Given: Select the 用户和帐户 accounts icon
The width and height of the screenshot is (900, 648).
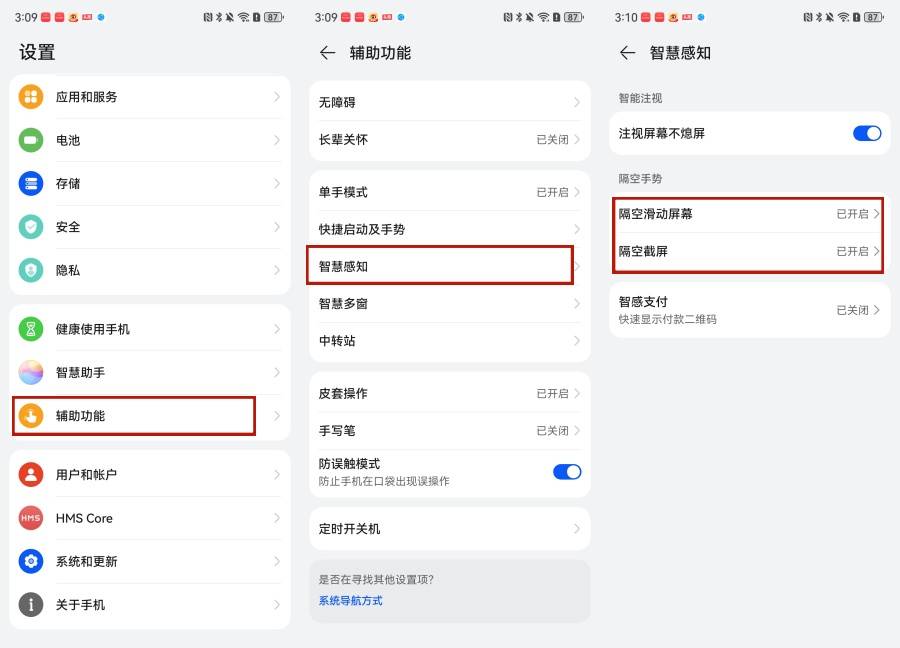Looking at the screenshot, I should [30, 475].
